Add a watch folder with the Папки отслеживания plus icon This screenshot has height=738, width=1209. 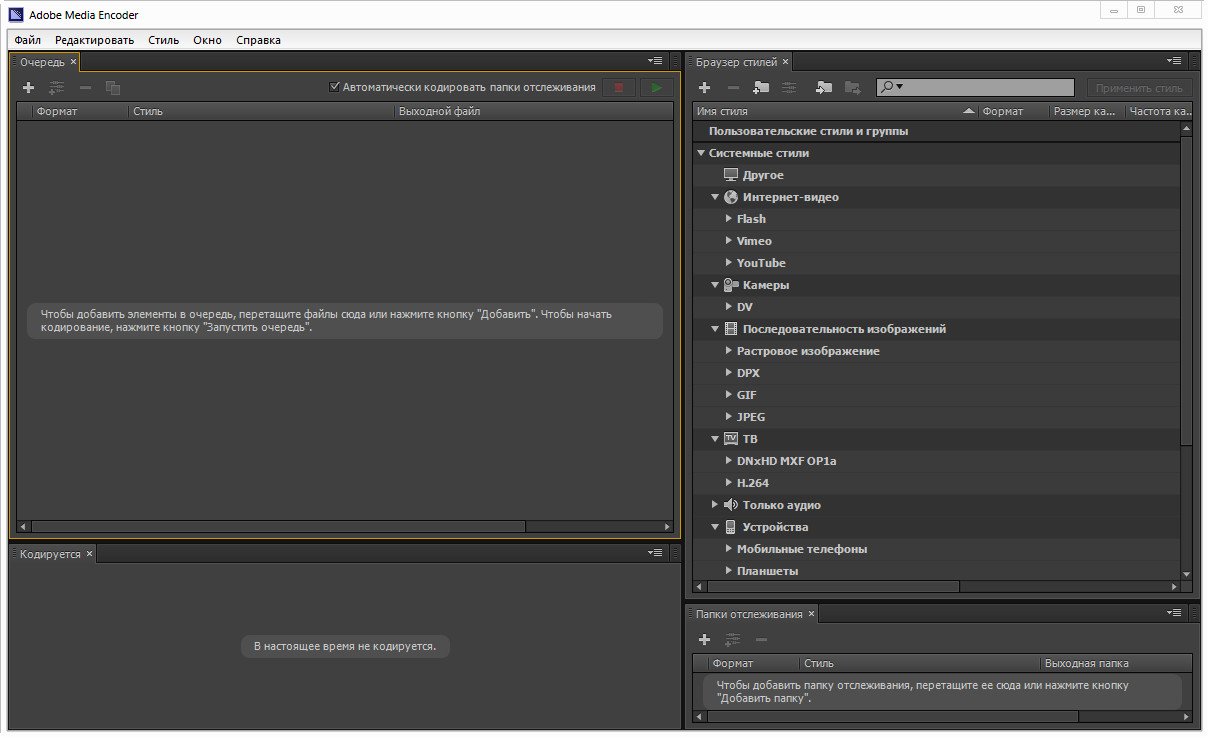(x=704, y=639)
